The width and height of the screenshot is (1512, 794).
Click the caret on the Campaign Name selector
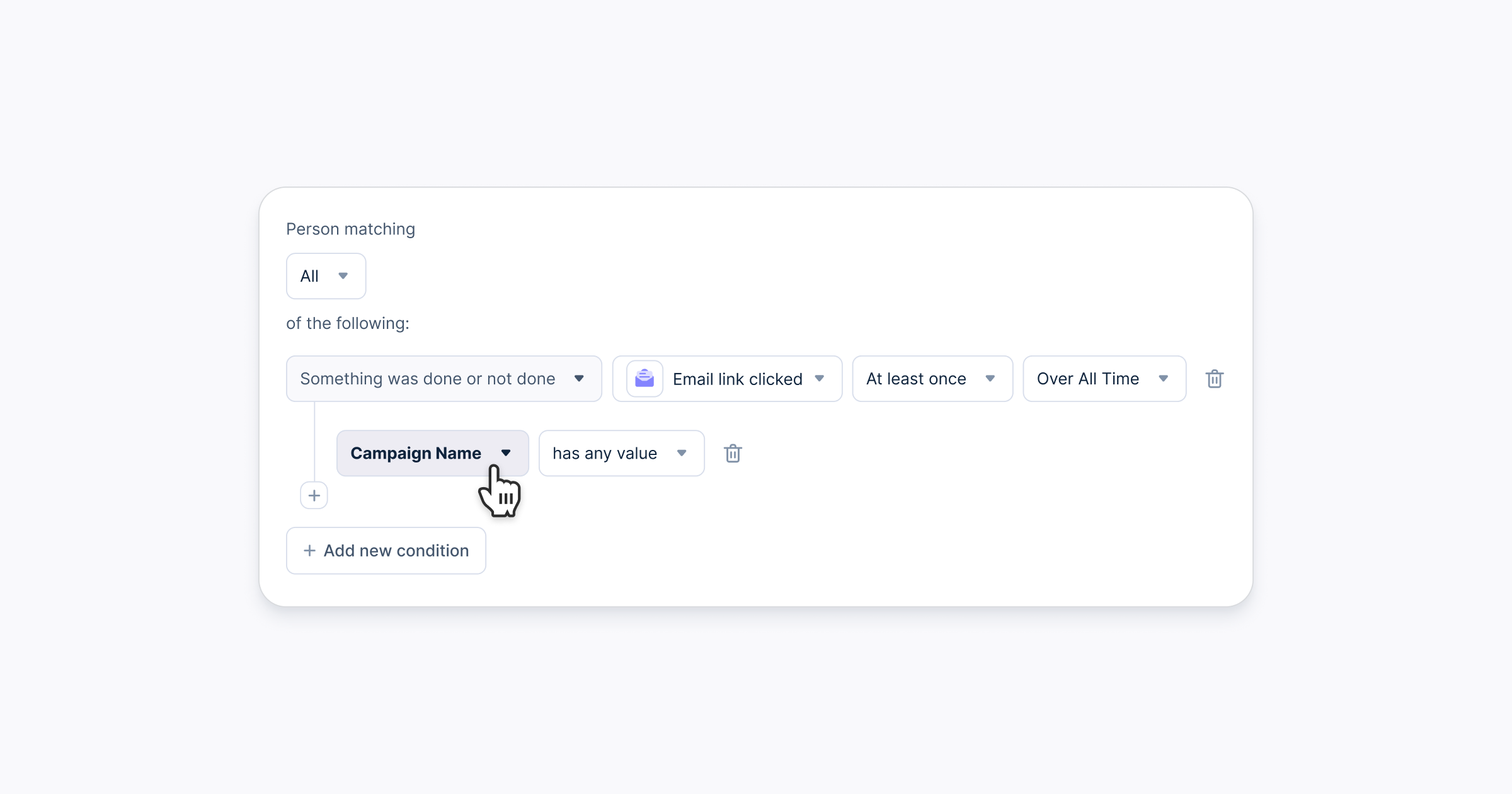tap(506, 453)
